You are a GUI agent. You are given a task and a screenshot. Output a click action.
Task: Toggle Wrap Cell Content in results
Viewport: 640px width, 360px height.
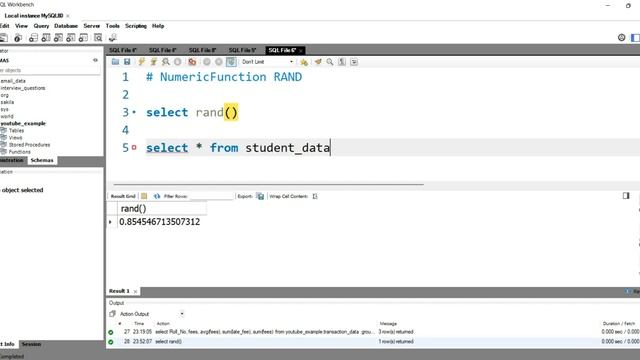(315, 196)
